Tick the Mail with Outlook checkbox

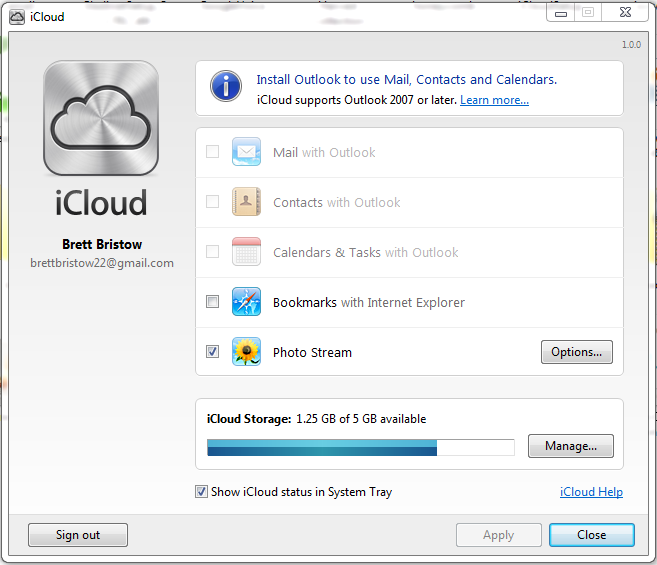pos(212,151)
